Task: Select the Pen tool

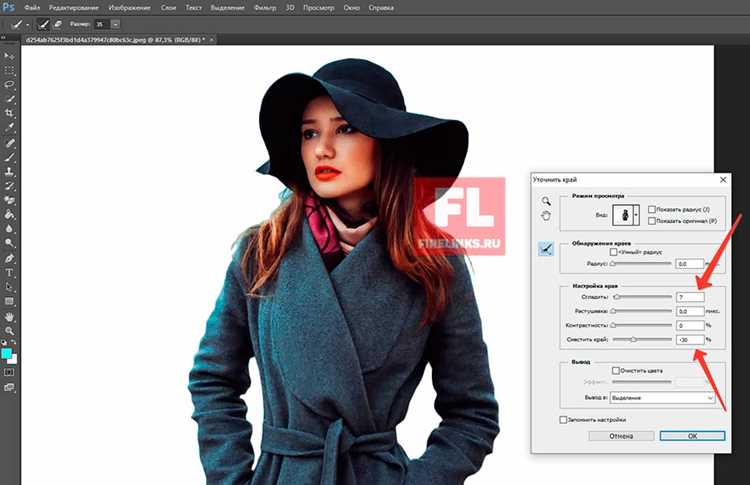Action: point(9,258)
